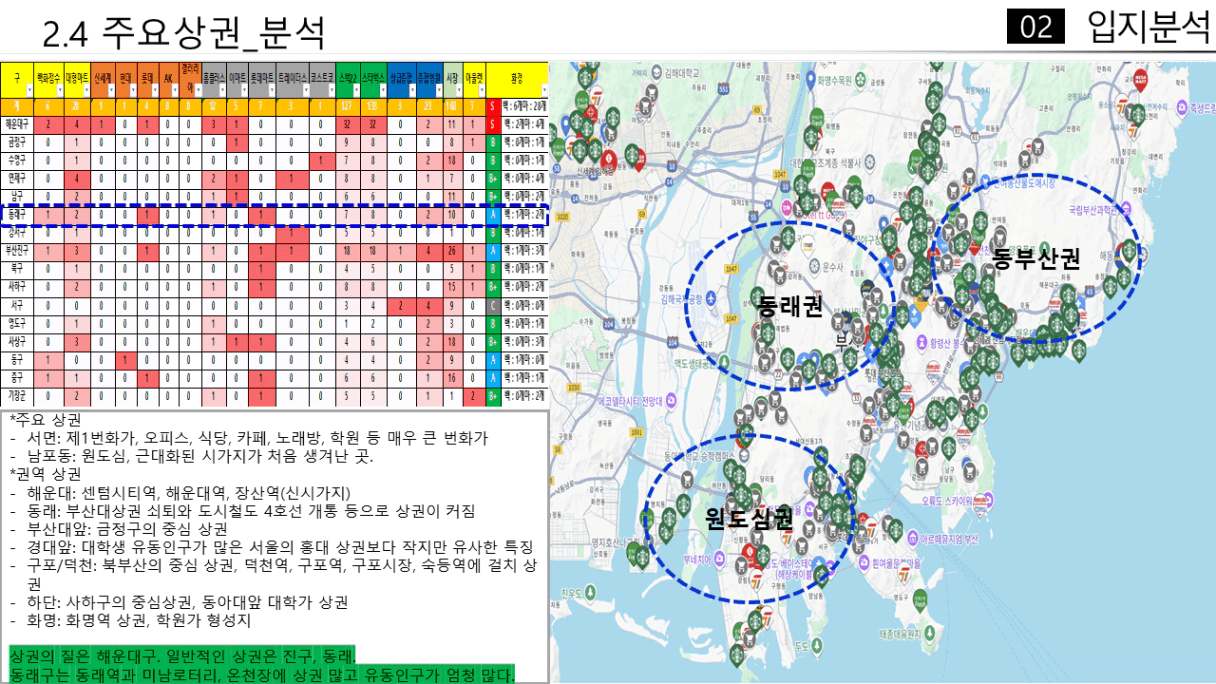
Task: Select the 스벅2 column header cell
Action: 348,79
